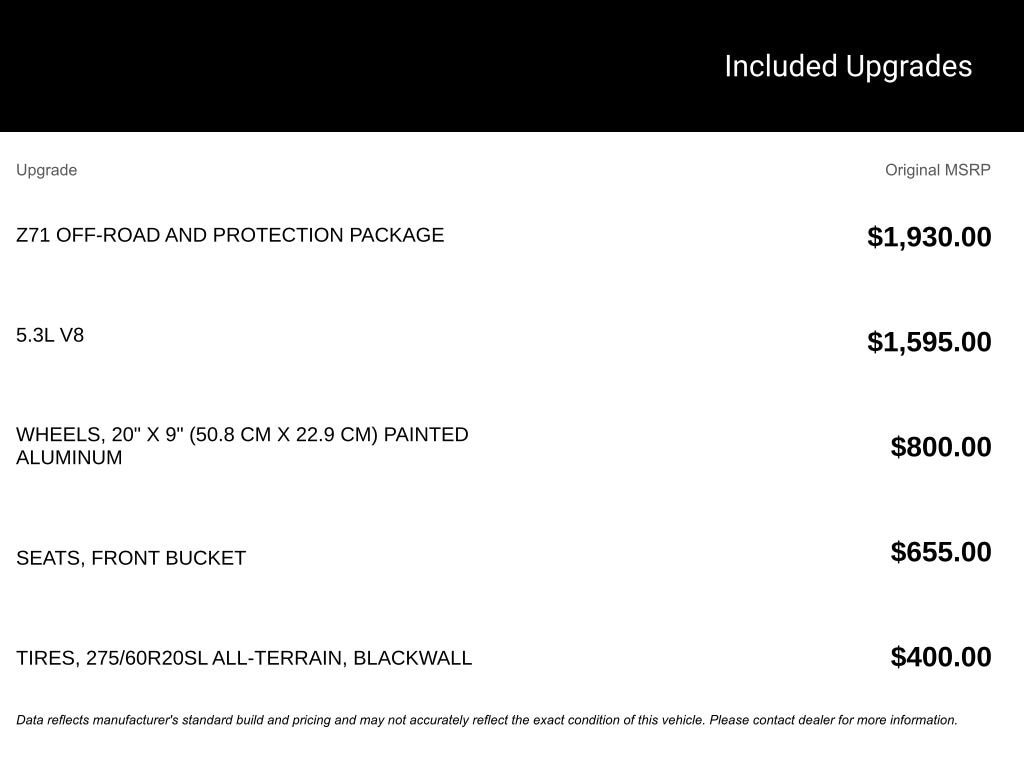Screen dimensions: 1024x768
Task: Click the $1,595.00 engine price
Action: [929, 342]
